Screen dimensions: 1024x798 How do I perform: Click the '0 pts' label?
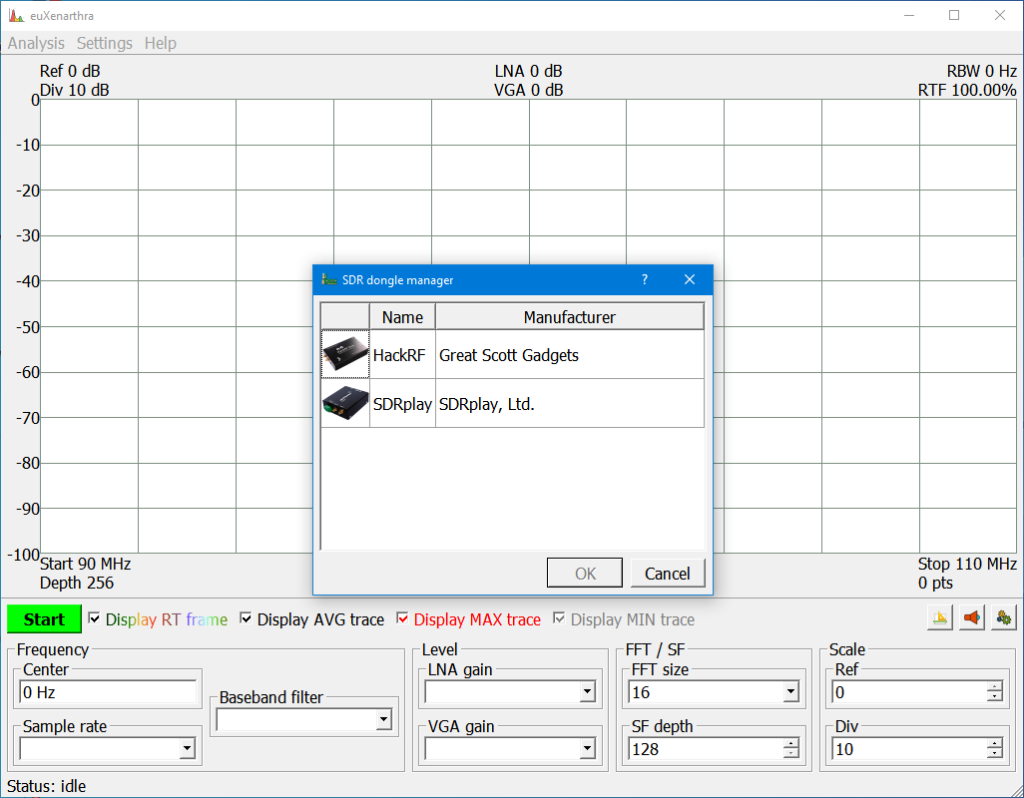click(x=935, y=583)
